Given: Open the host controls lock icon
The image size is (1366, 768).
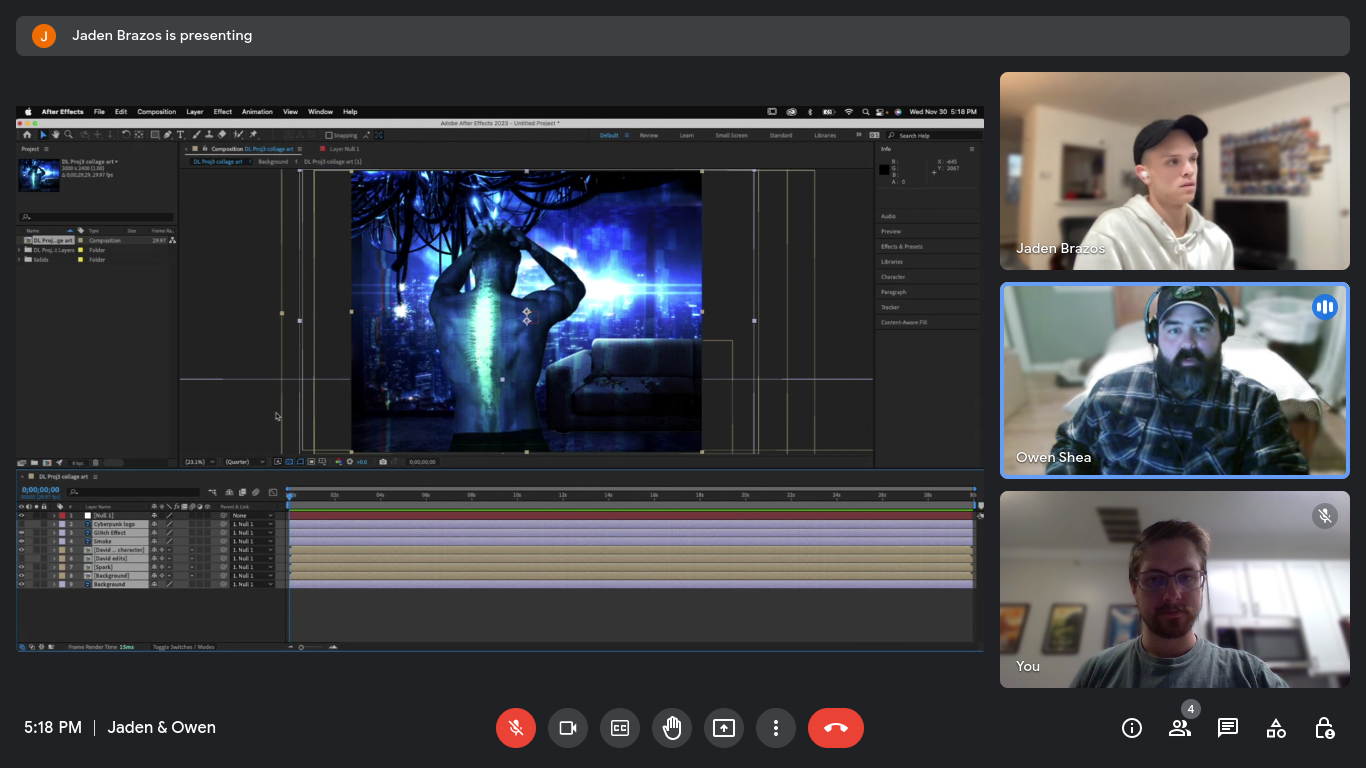Looking at the screenshot, I should (x=1324, y=728).
